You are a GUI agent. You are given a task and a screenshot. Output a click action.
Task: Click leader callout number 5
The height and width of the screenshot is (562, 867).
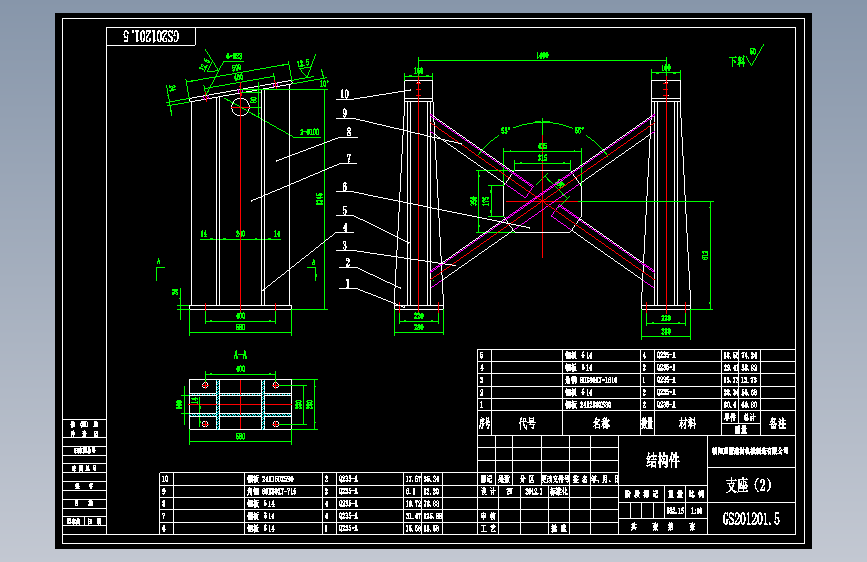point(344,210)
